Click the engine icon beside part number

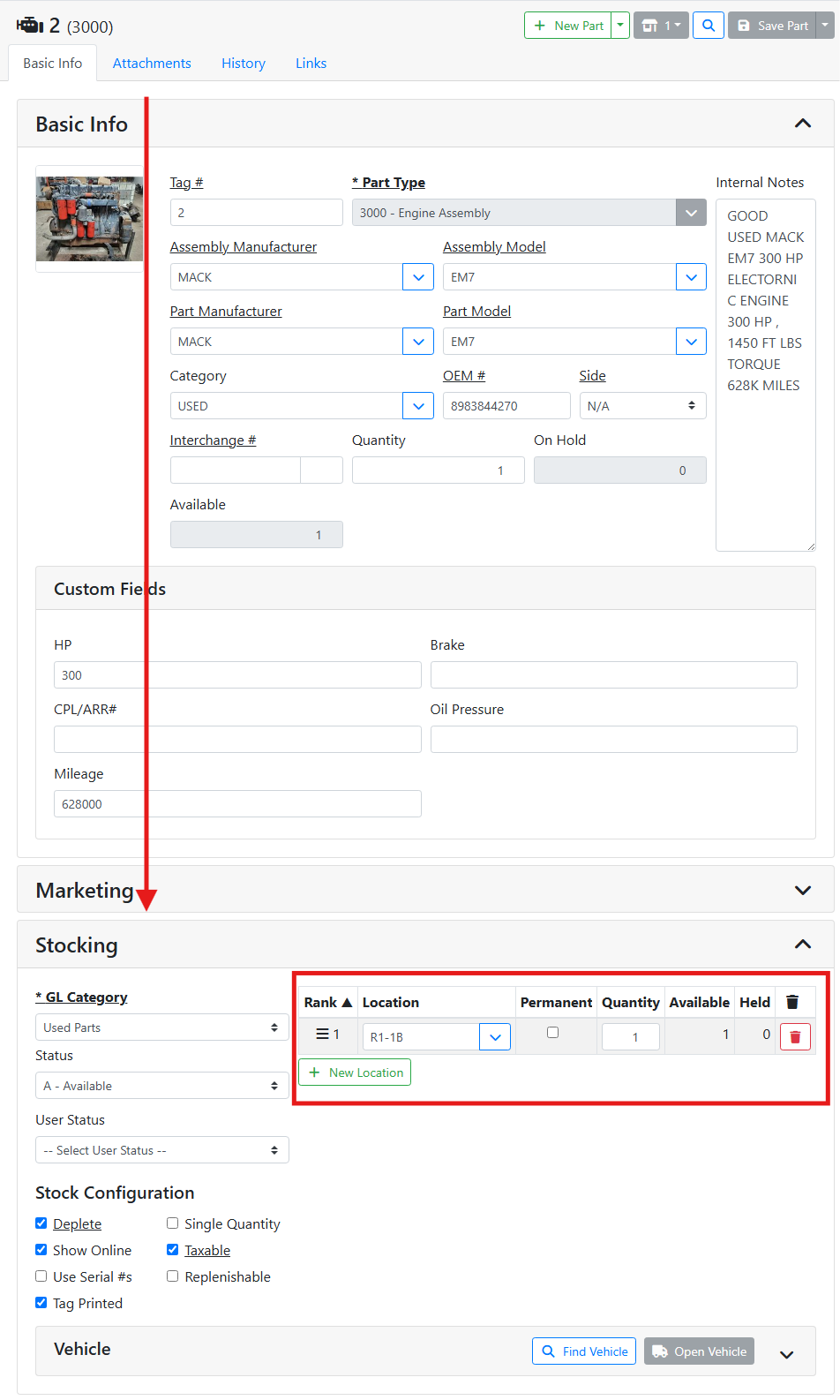pyautogui.click(x=30, y=26)
